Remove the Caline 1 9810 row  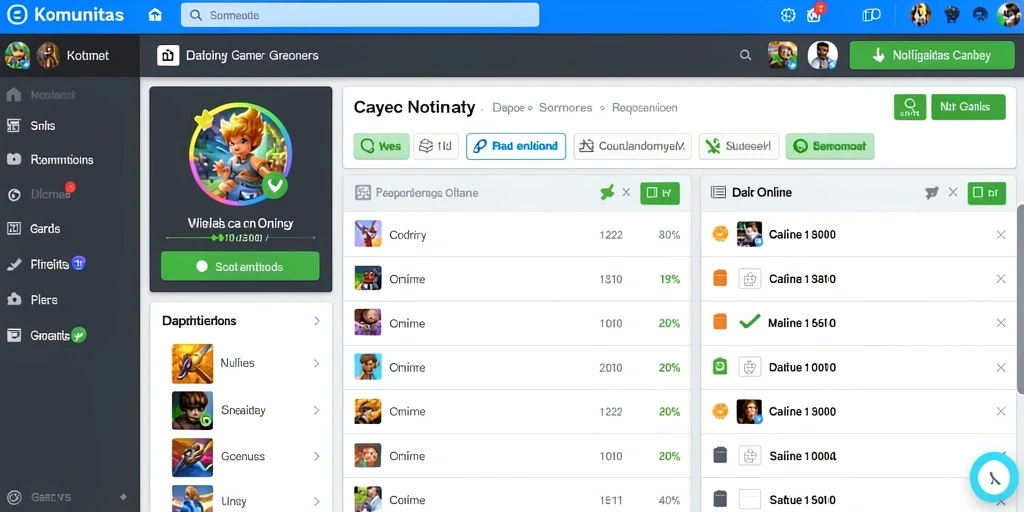pos(1000,279)
